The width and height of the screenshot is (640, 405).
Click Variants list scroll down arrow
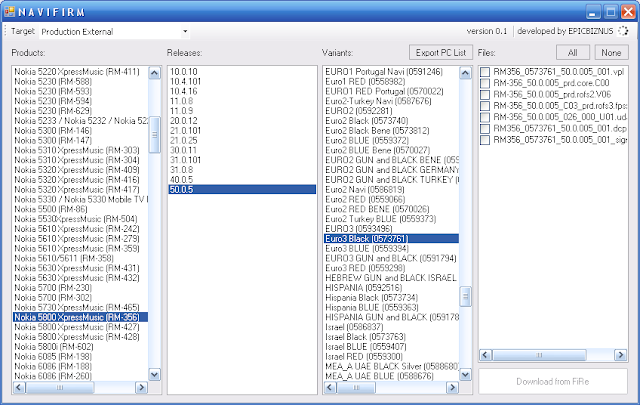465,374
